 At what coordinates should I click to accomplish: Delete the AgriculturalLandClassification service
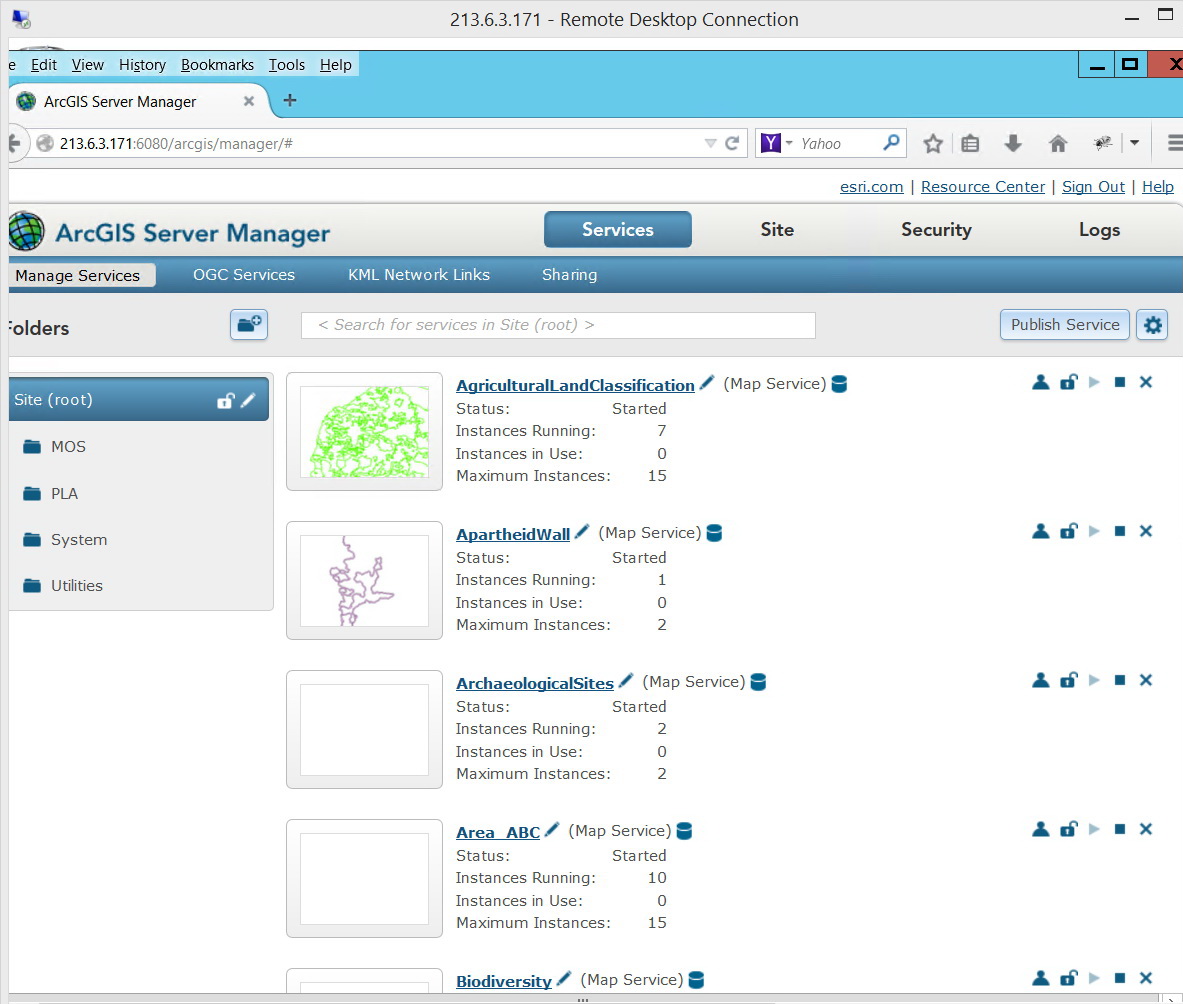tap(1146, 382)
